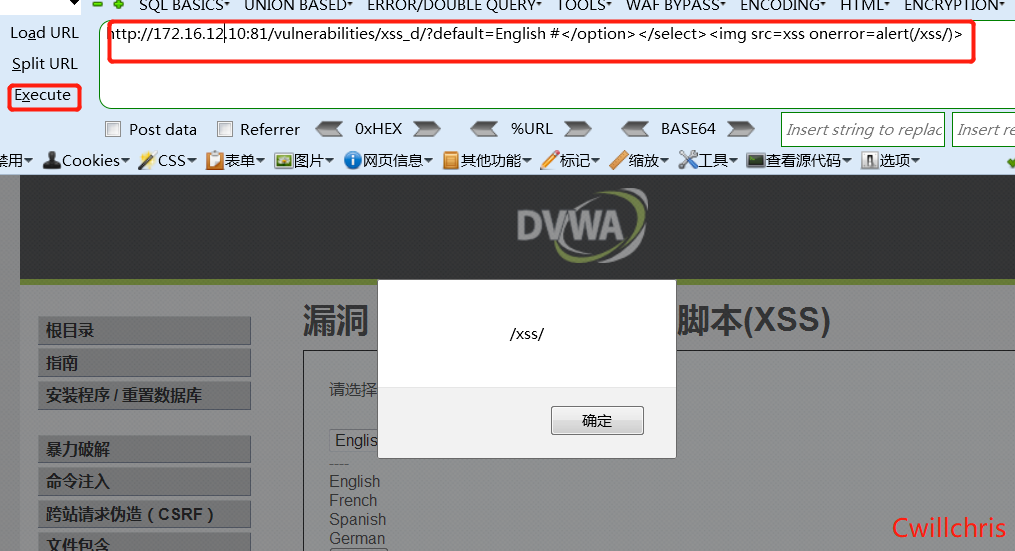Open the 标记 (Outline) dropdown

[570, 161]
